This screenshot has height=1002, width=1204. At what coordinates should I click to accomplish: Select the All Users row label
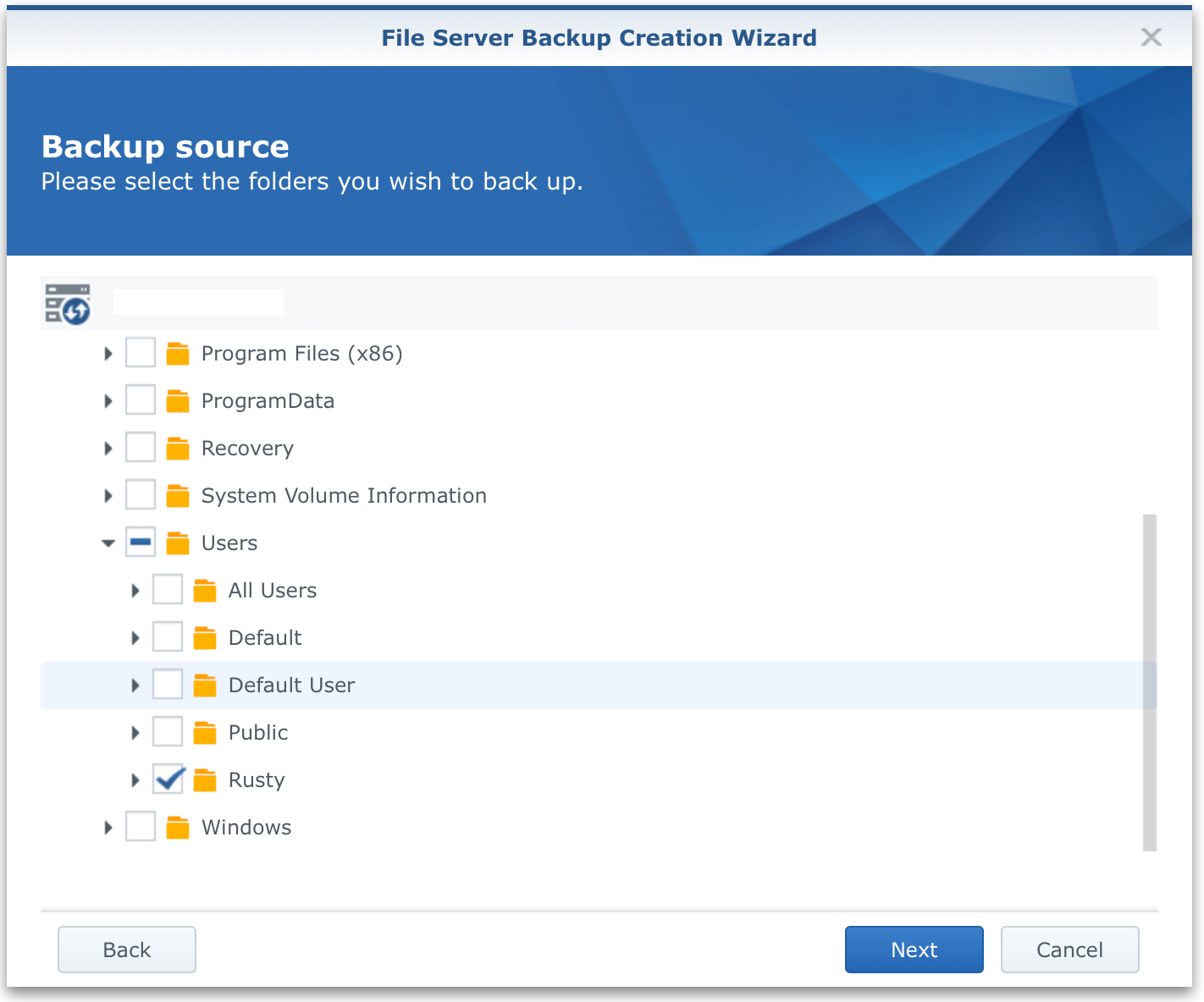pyautogui.click(x=273, y=591)
